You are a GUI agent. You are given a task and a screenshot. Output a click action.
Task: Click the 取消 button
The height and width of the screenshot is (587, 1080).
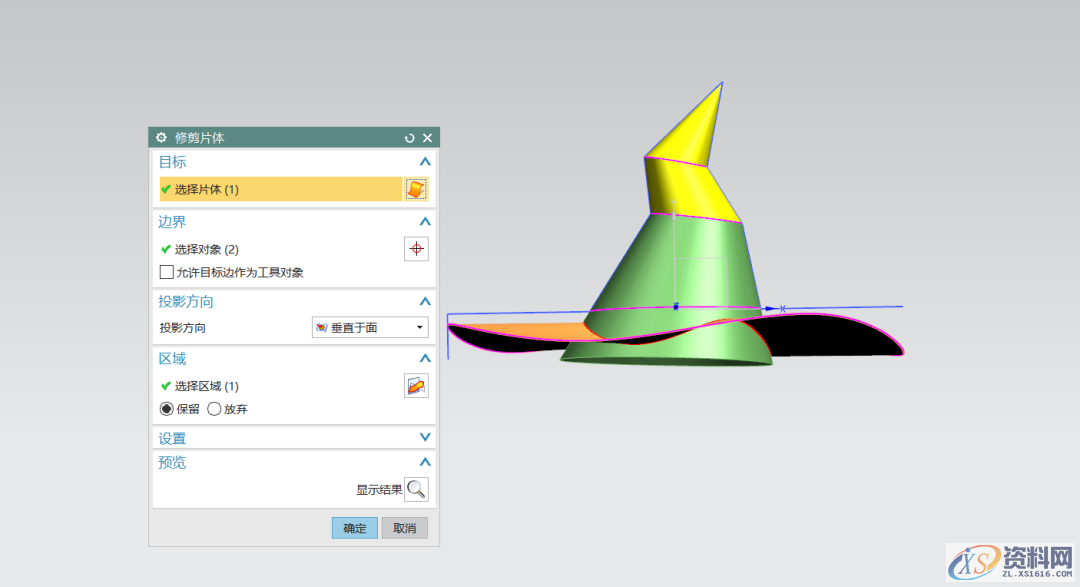coord(404,528)
